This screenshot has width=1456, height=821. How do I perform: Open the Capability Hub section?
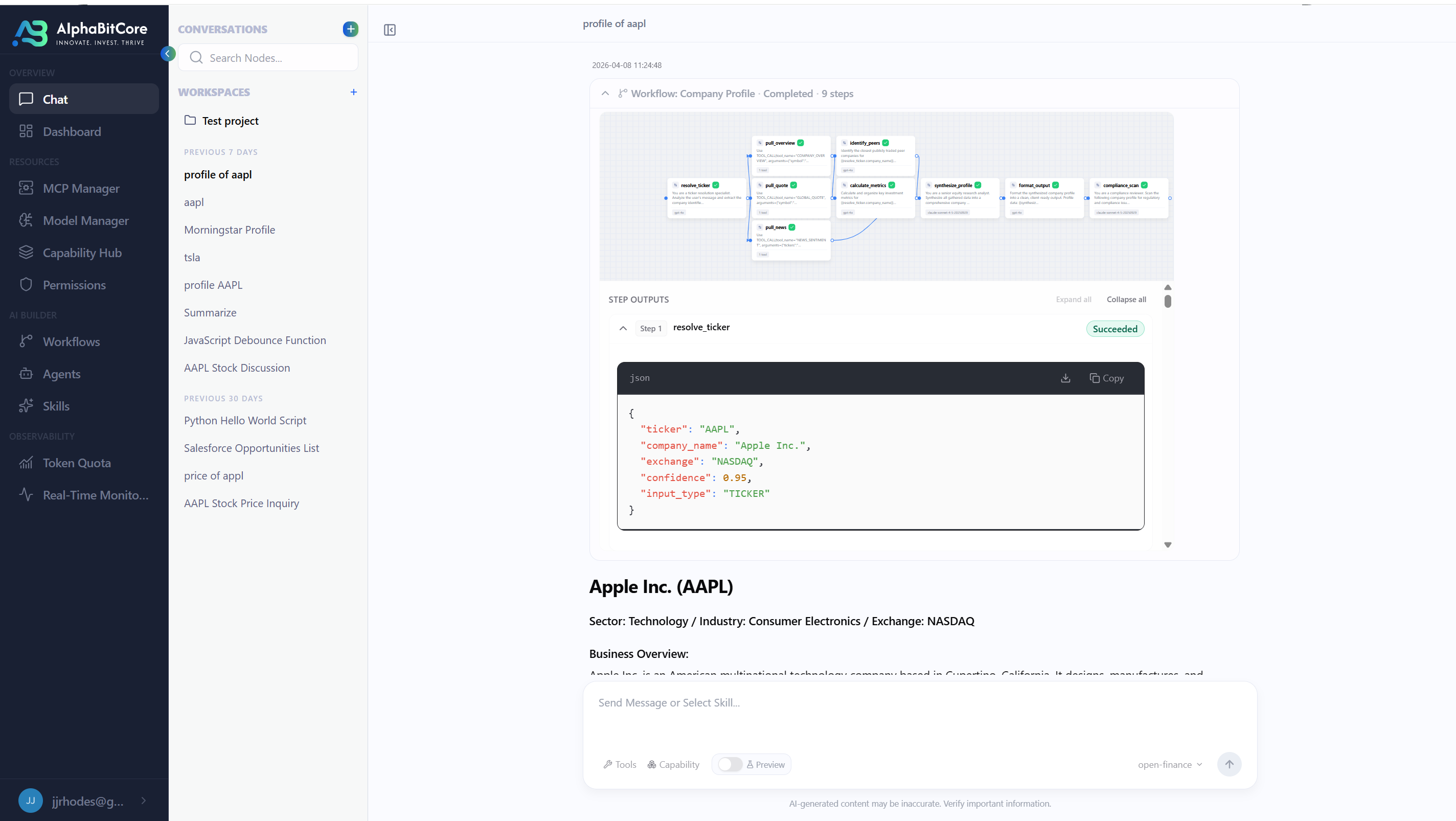point(82,253)
